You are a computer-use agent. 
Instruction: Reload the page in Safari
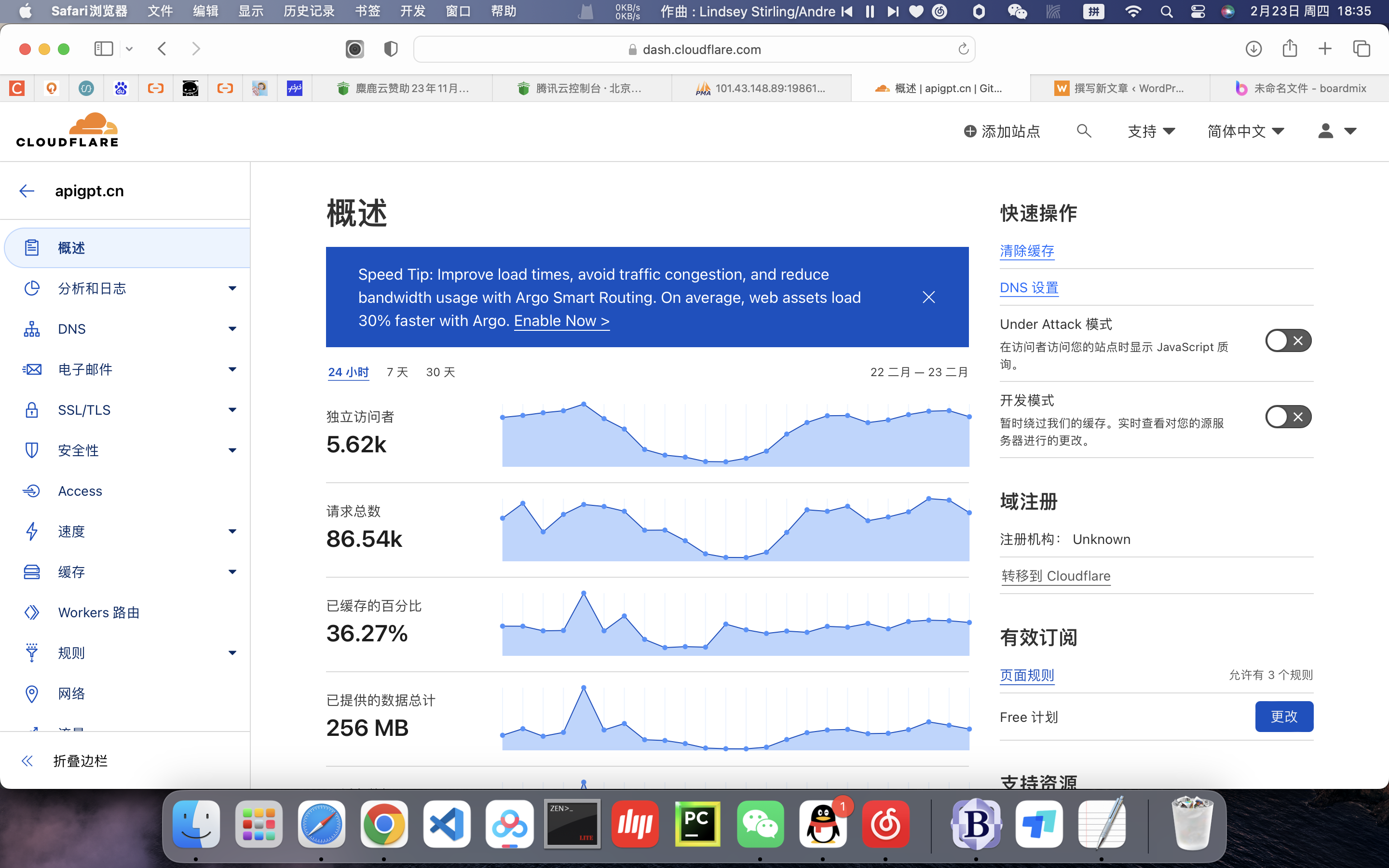(x=963, y=49)
